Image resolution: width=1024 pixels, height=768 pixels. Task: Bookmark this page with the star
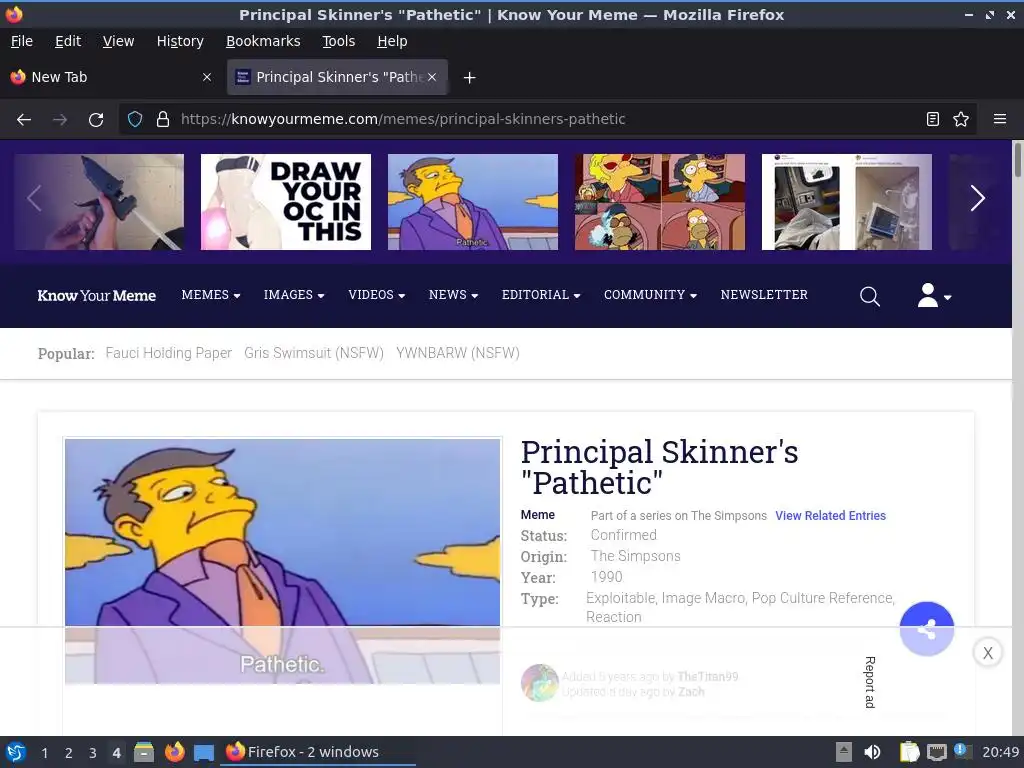[x=961, y=119]
